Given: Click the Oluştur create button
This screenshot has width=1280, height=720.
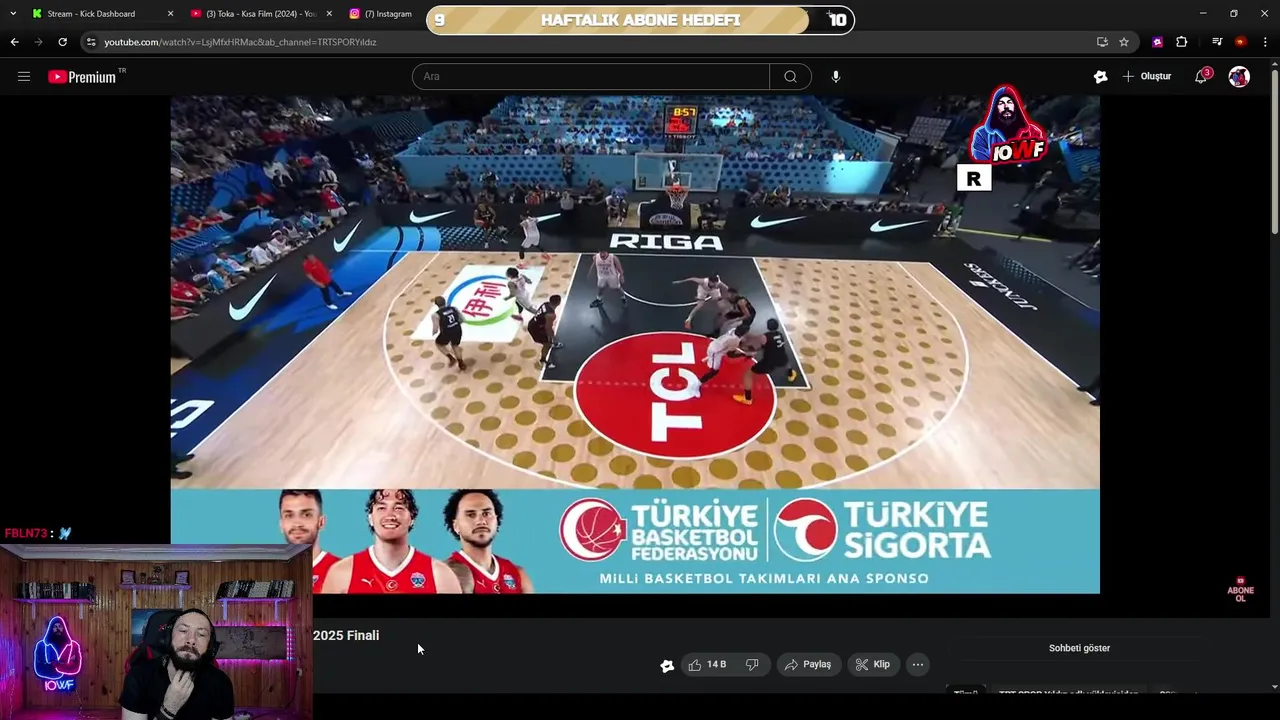Looking at the screenshot, I should point(1147,77).
